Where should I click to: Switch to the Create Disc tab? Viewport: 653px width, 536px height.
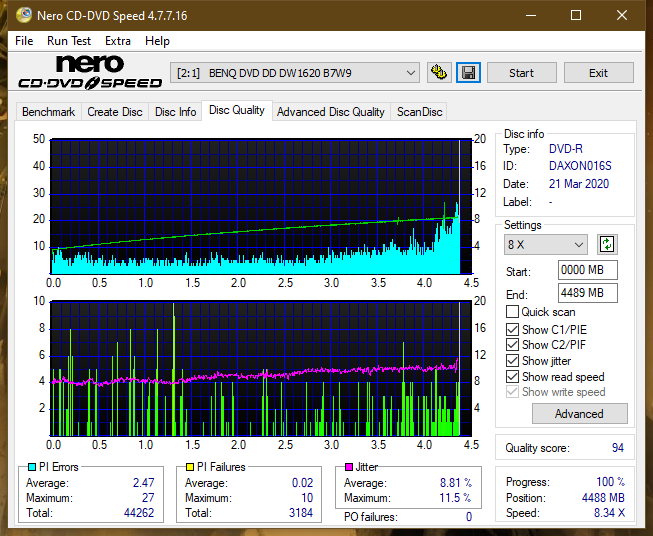pos(115,112)
